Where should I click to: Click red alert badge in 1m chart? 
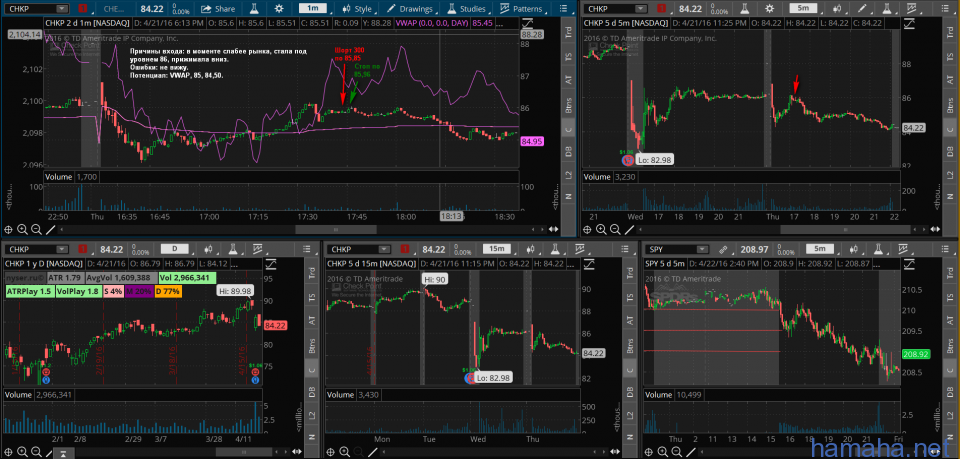pyautogui.click(x=83, y=9)
